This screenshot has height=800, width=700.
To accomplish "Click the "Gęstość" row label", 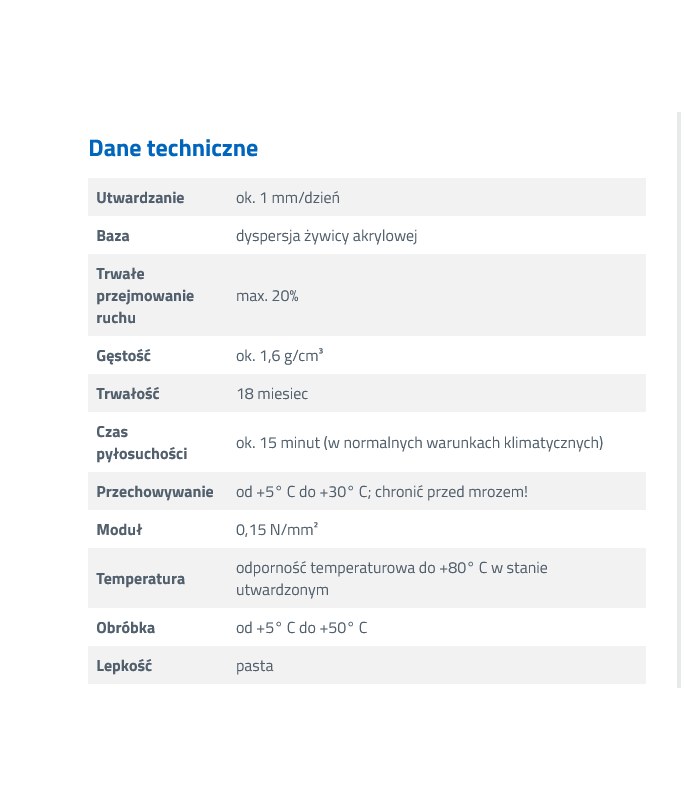I will (123, 356).
